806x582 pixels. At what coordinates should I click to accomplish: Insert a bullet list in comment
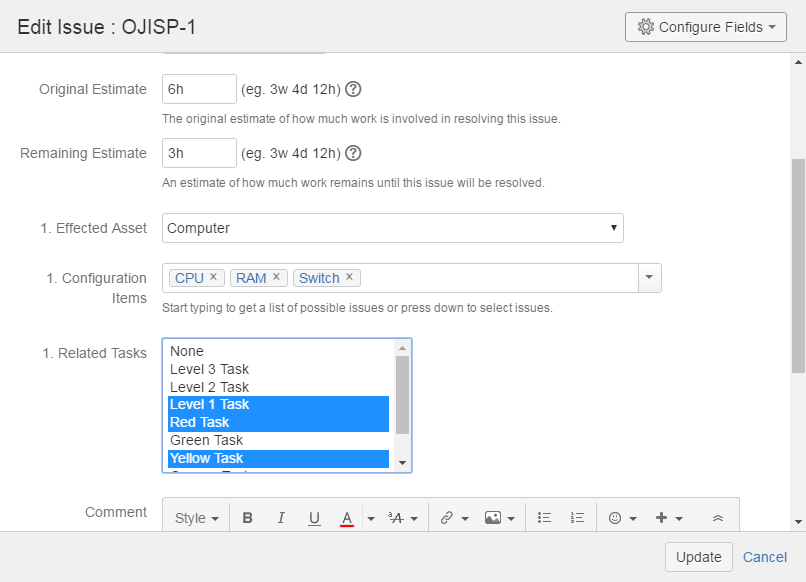545,518
